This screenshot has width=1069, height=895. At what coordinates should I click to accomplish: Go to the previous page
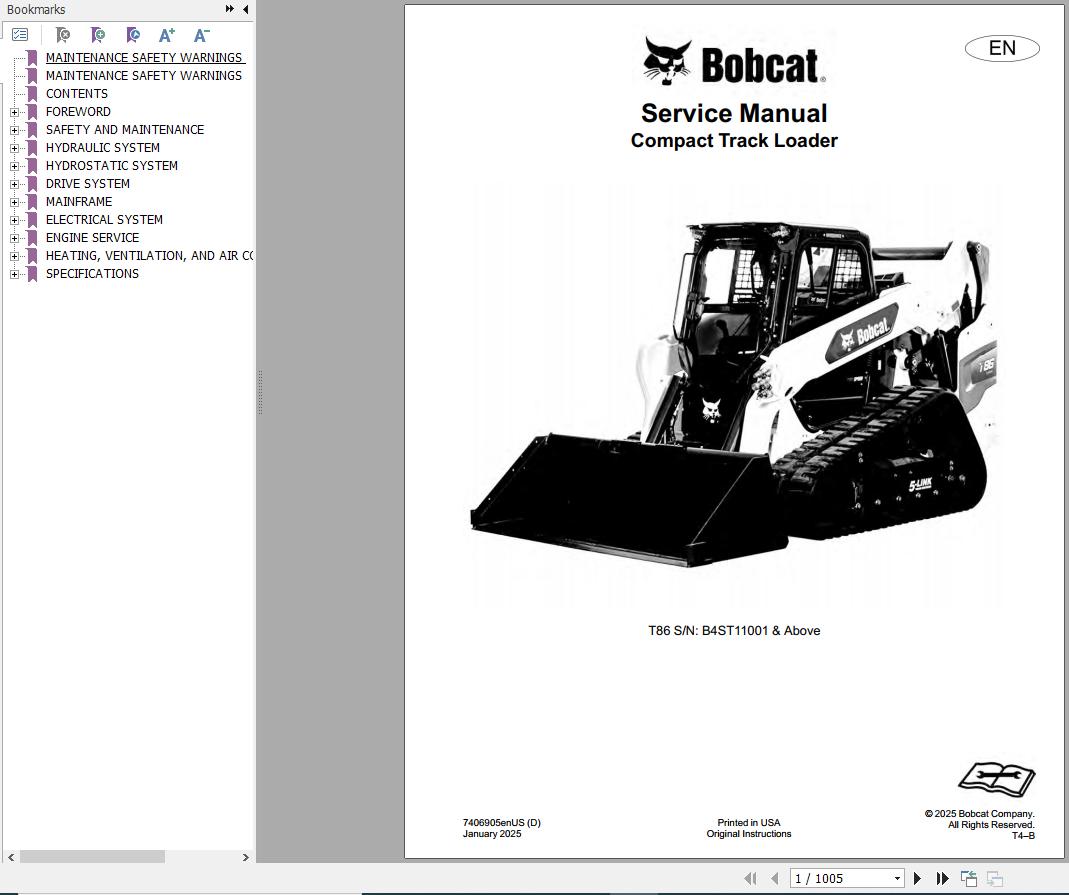(x=774, y=879)
